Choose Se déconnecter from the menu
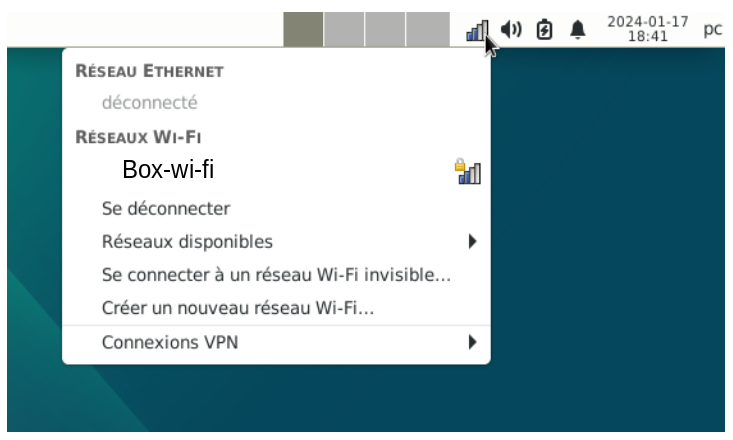This screenshot has width=733, height=440. pos(276,209)
